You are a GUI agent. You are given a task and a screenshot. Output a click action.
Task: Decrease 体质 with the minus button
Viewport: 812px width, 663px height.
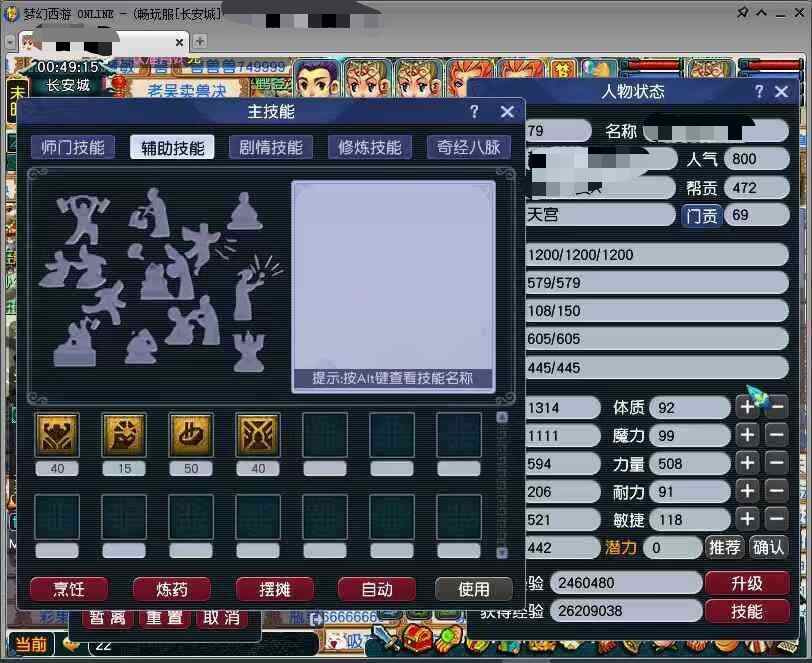pos(777,407)
